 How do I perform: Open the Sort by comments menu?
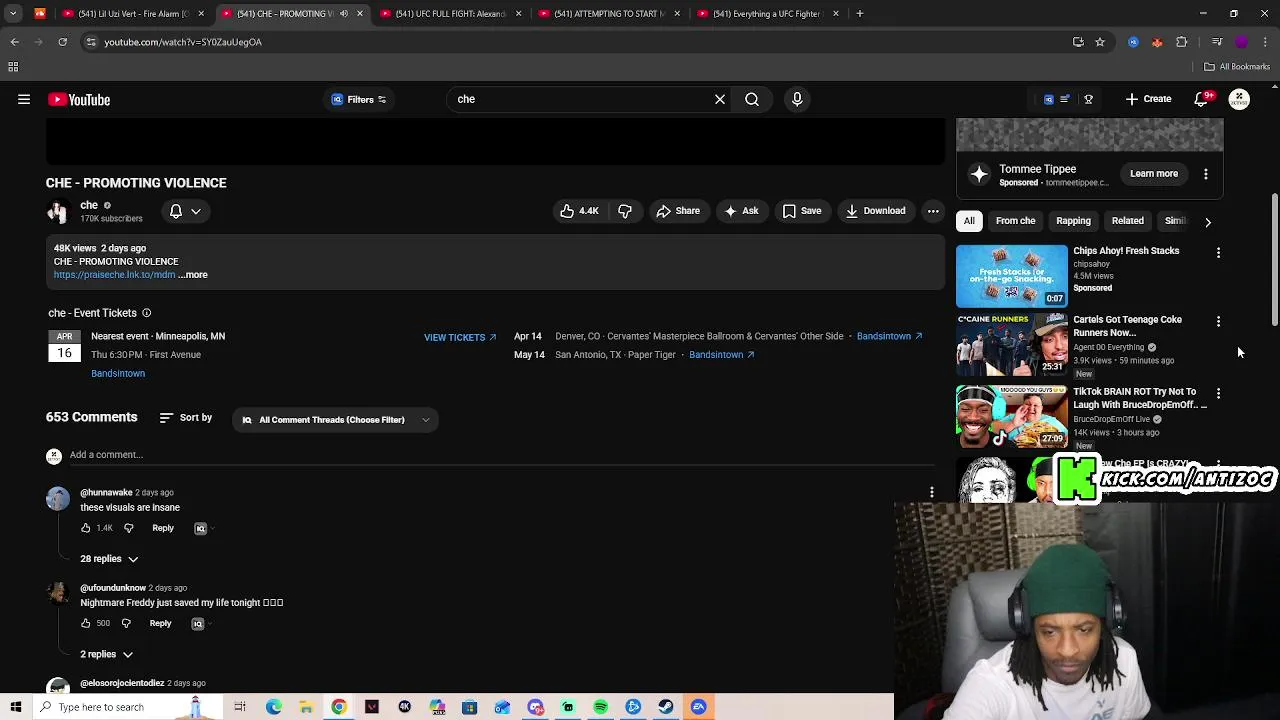[x=186, y=418]
